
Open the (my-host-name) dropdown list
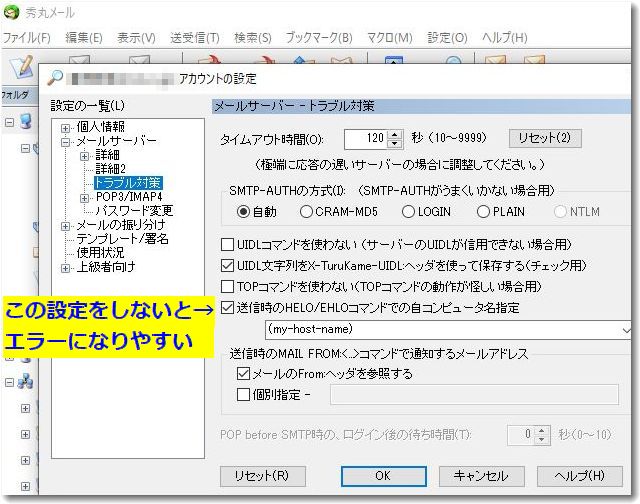[x=626, y=330]
